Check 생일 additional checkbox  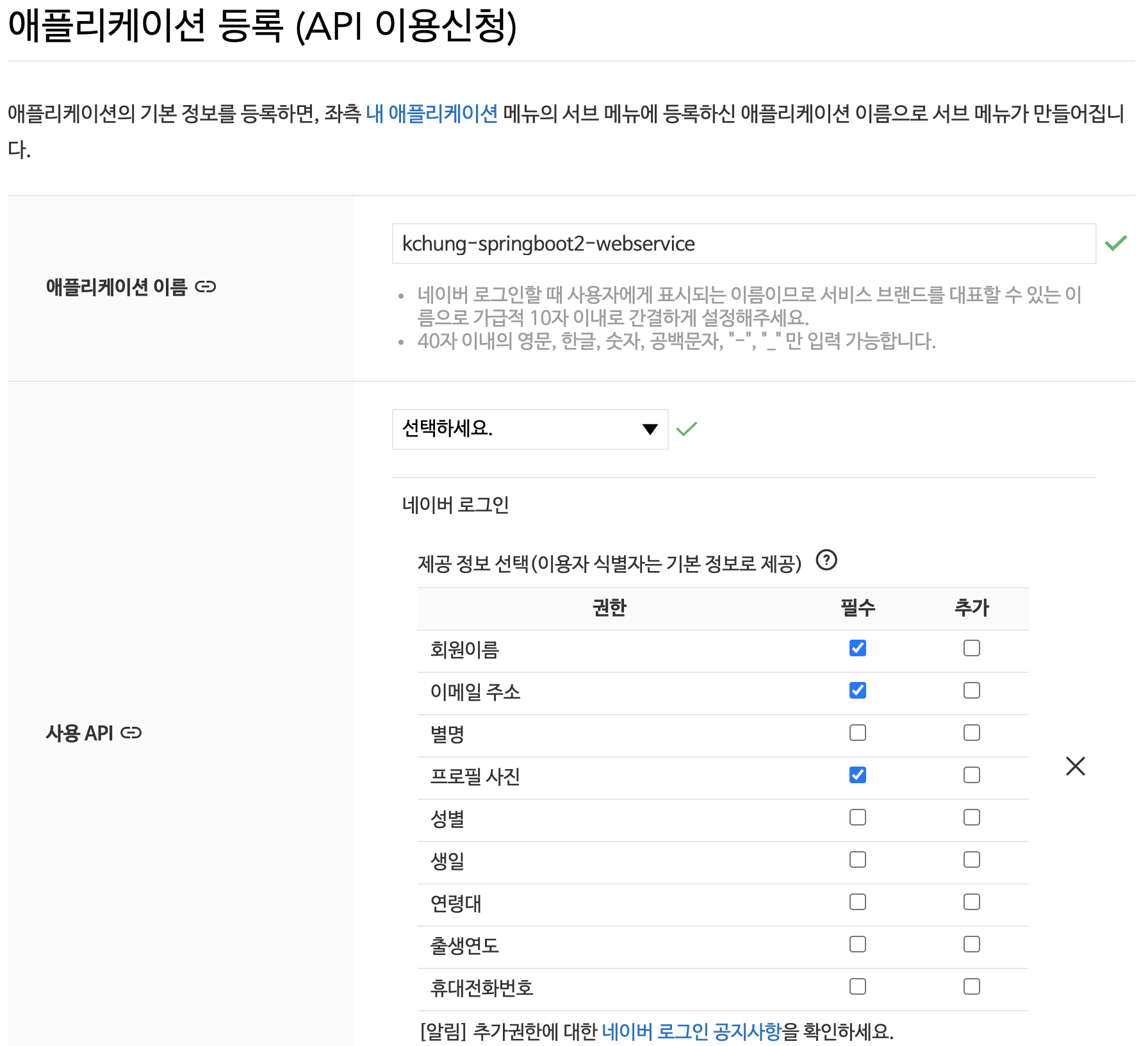click(x=971, y=859)
